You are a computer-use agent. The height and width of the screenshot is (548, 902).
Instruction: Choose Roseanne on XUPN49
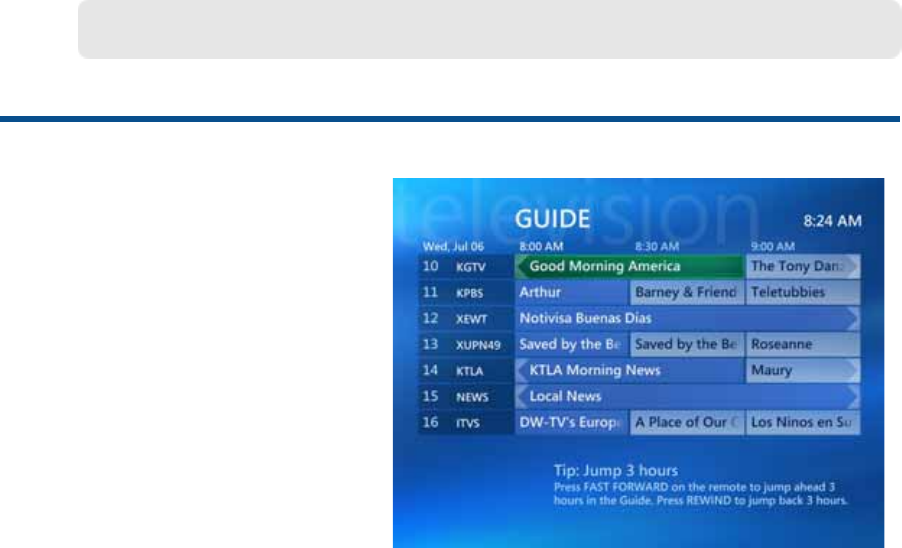(803, 344)
